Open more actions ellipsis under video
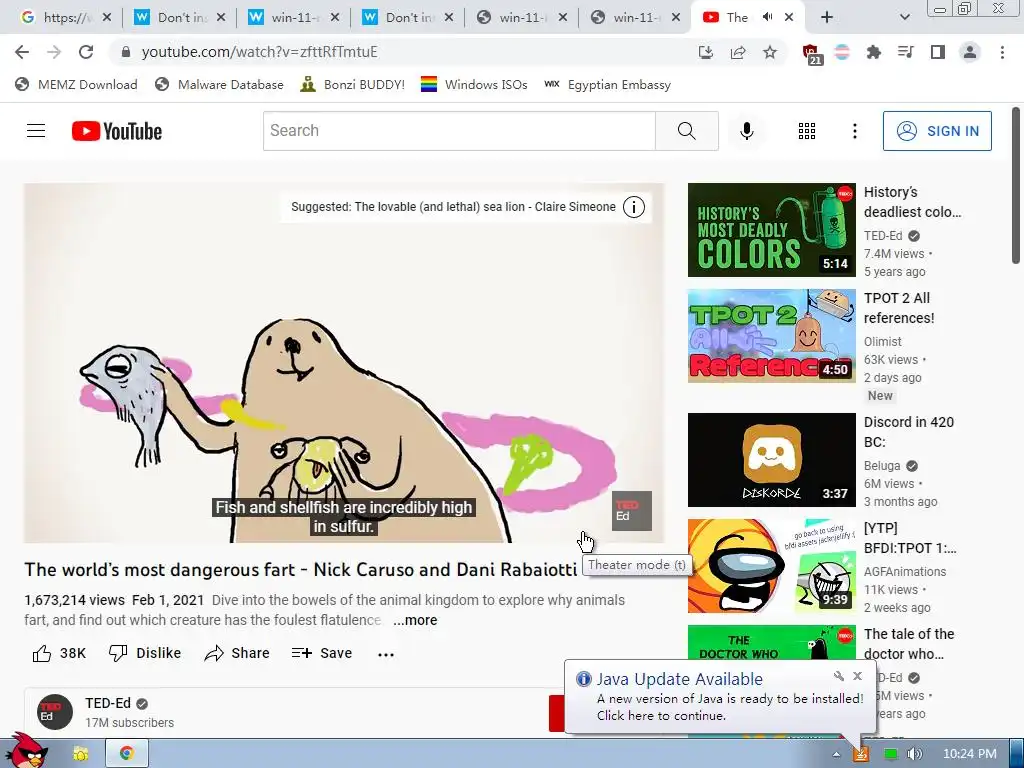The width and height of the screenshot is (1024, 768). (386, 654)
